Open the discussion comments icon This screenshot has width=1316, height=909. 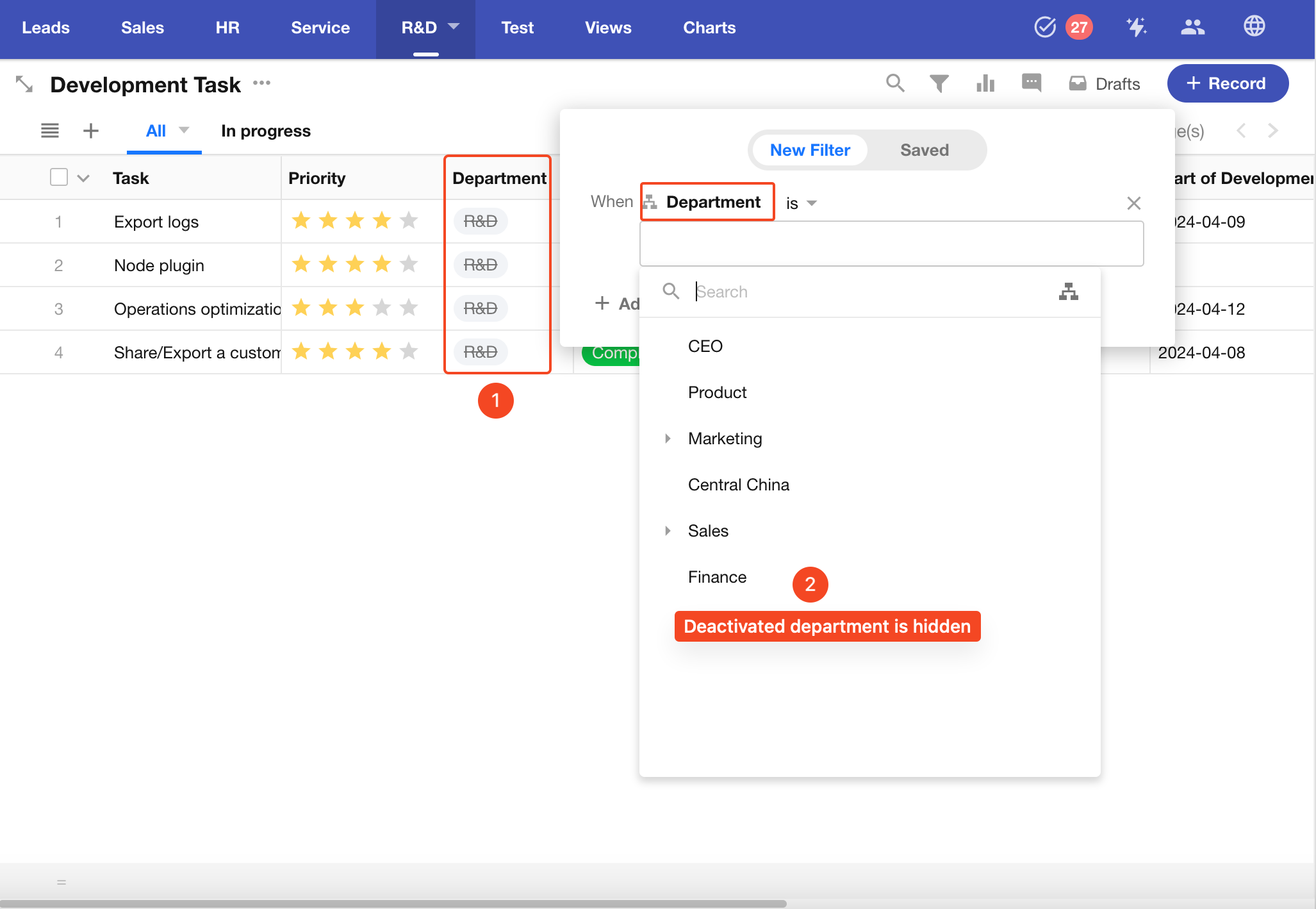[1031, 83]
